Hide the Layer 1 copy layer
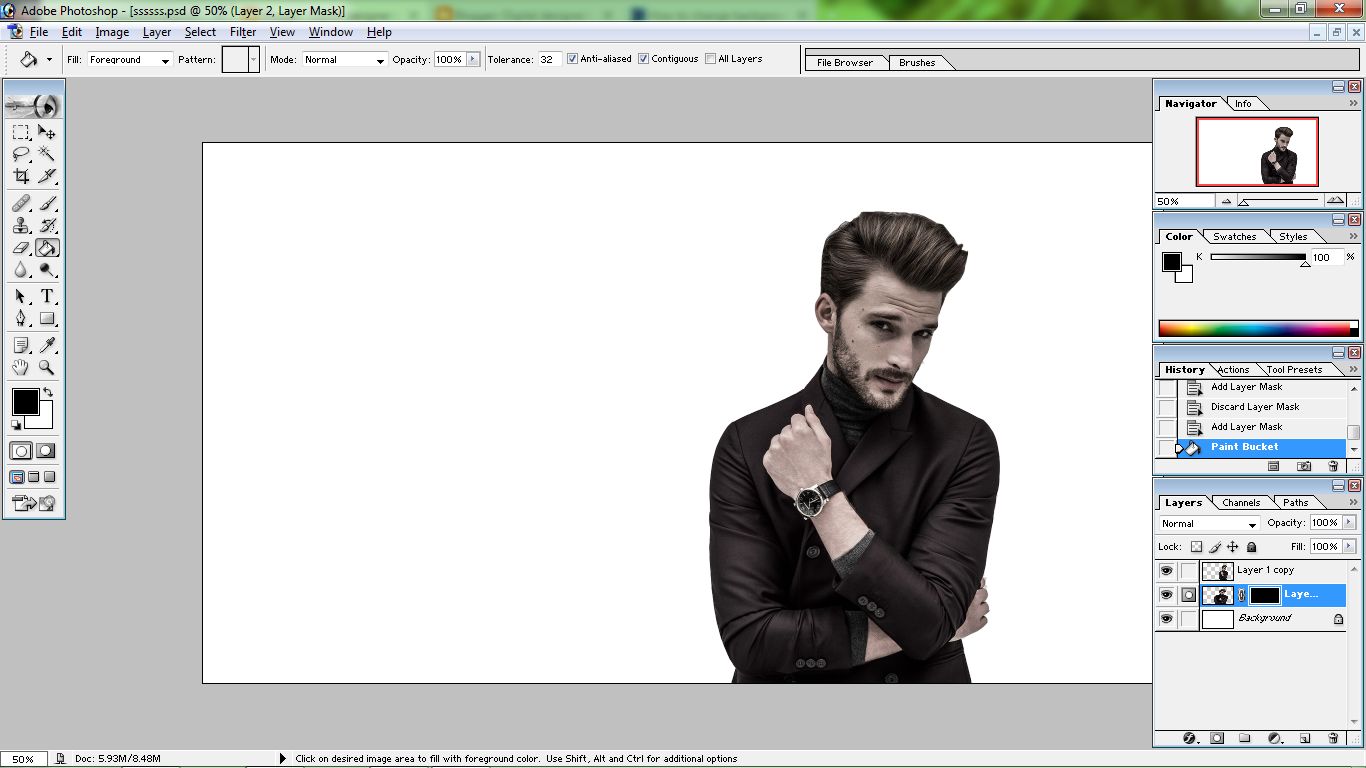 1166,571
